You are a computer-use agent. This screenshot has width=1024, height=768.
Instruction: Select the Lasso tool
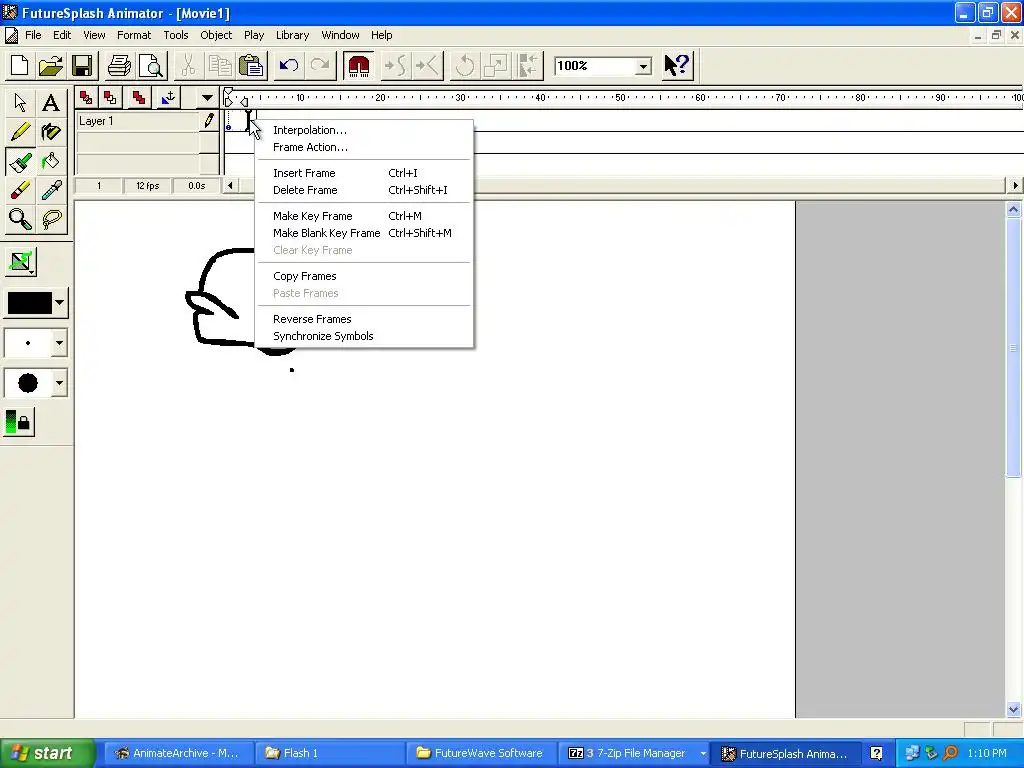click(50, 220)
